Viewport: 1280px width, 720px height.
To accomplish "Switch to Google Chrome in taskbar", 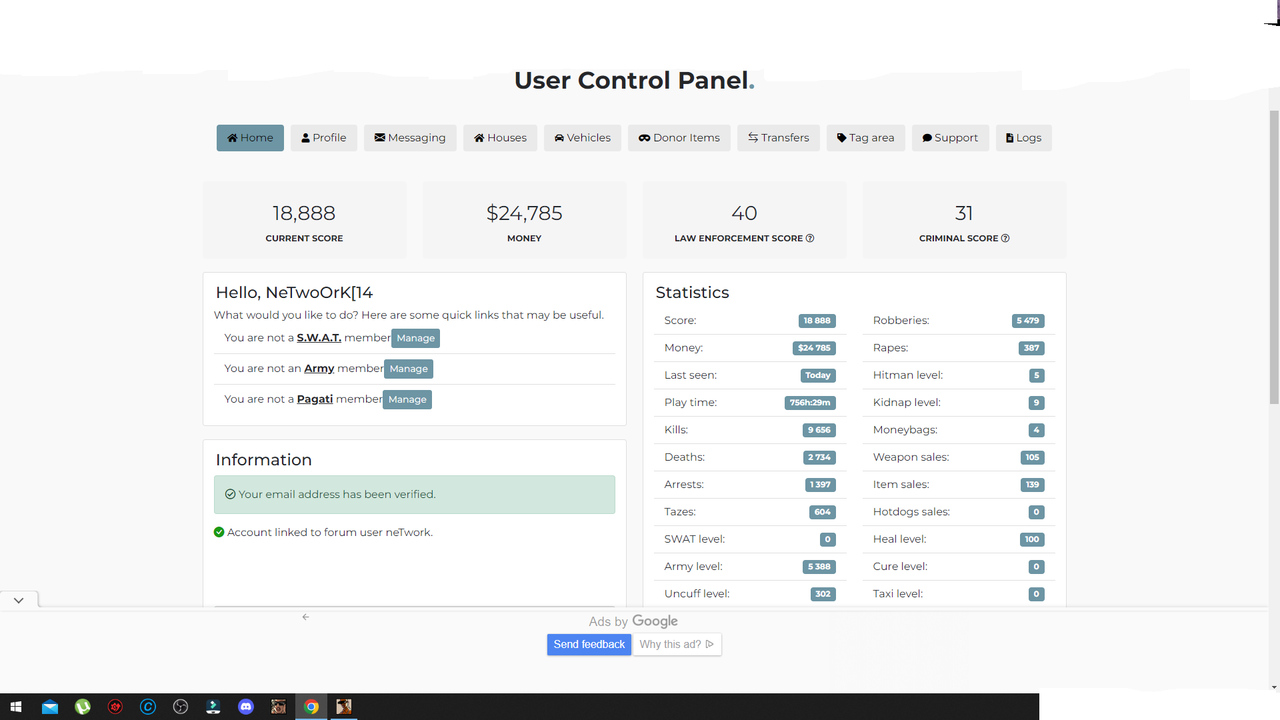I will (x=311, y=707).
